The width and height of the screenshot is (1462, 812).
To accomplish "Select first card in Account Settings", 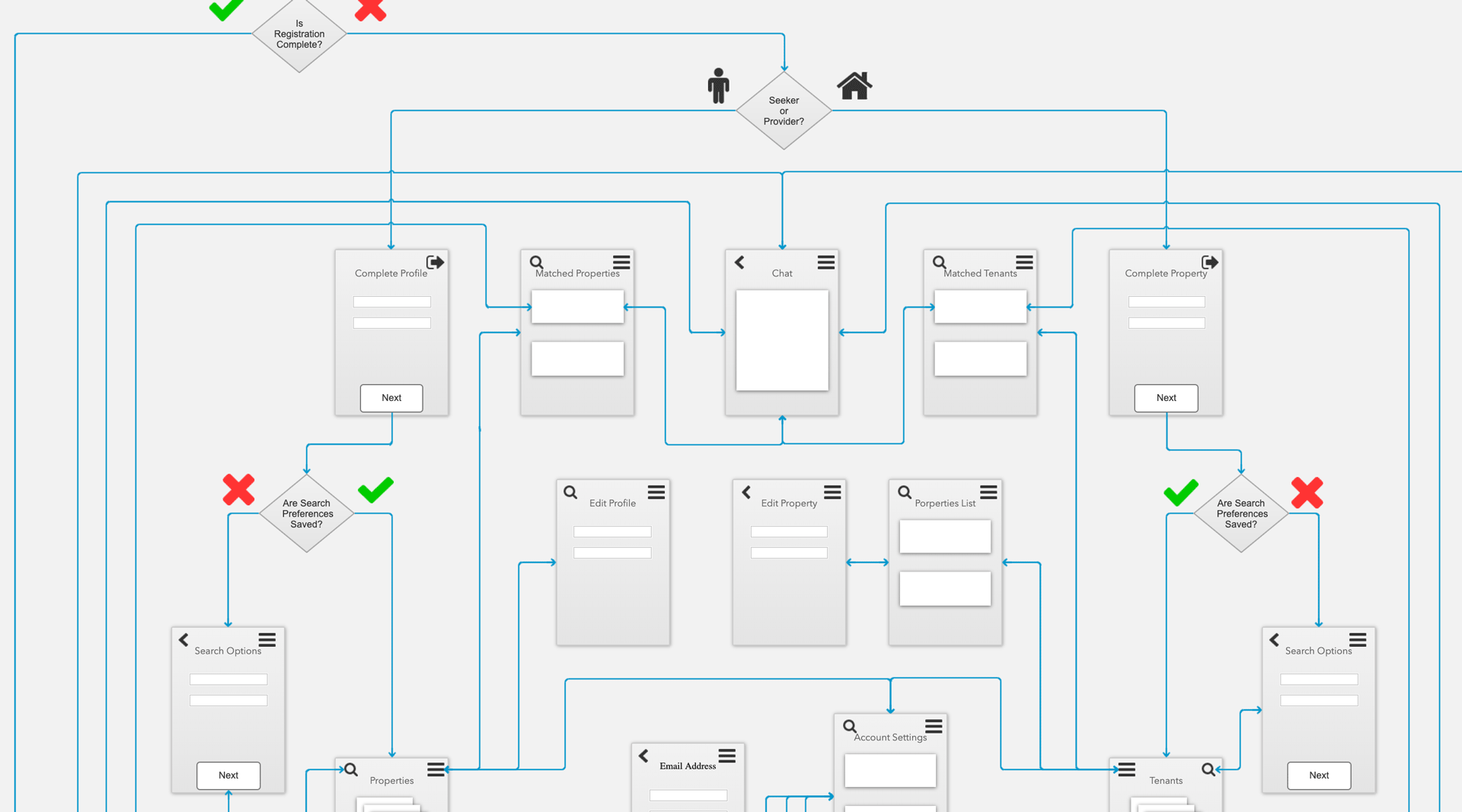I will (x=891, y=771).
